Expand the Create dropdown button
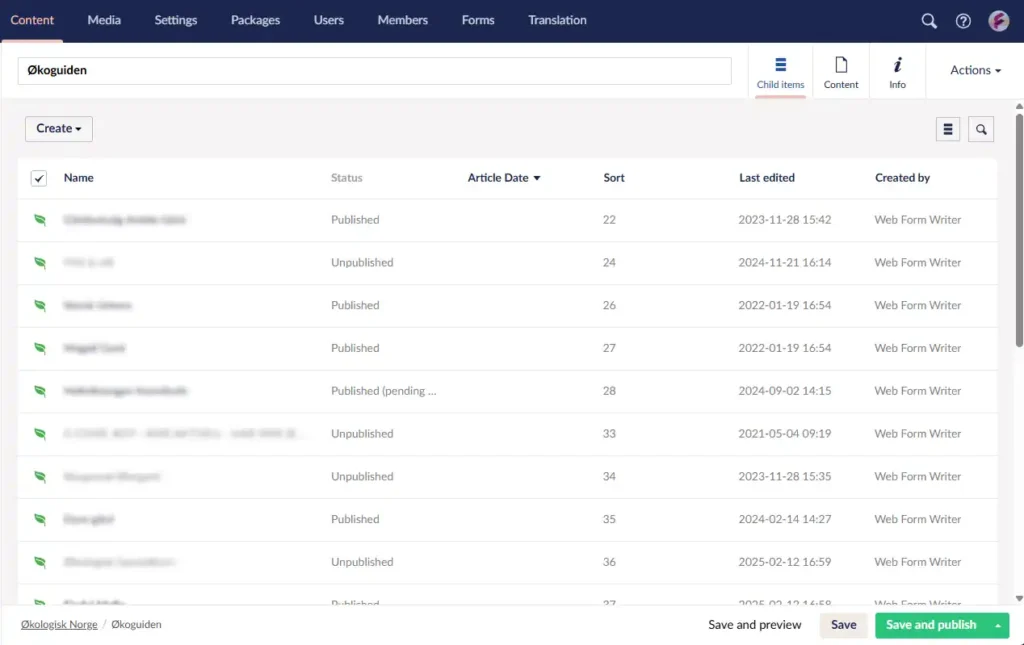Viewport: 1024px width, 645px height. [59, 128]
